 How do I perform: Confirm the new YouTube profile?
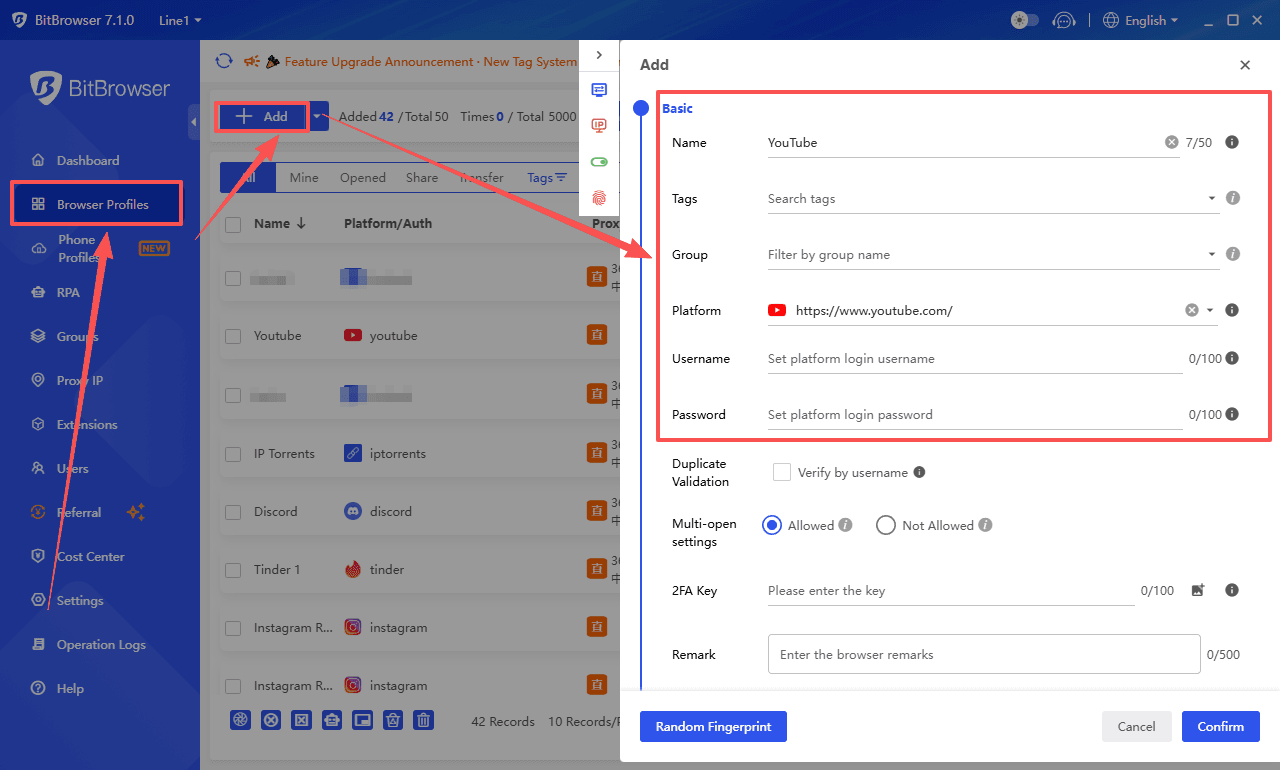pos(1220,726)
